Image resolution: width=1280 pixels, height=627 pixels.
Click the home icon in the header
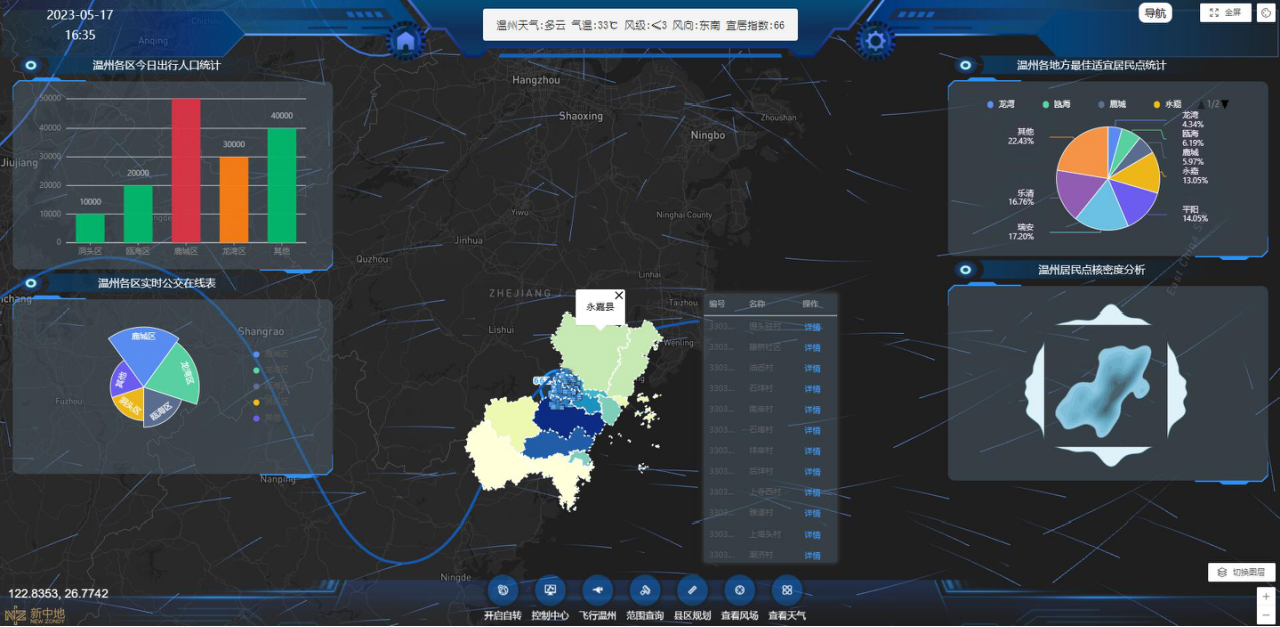[x=406, y=42]
